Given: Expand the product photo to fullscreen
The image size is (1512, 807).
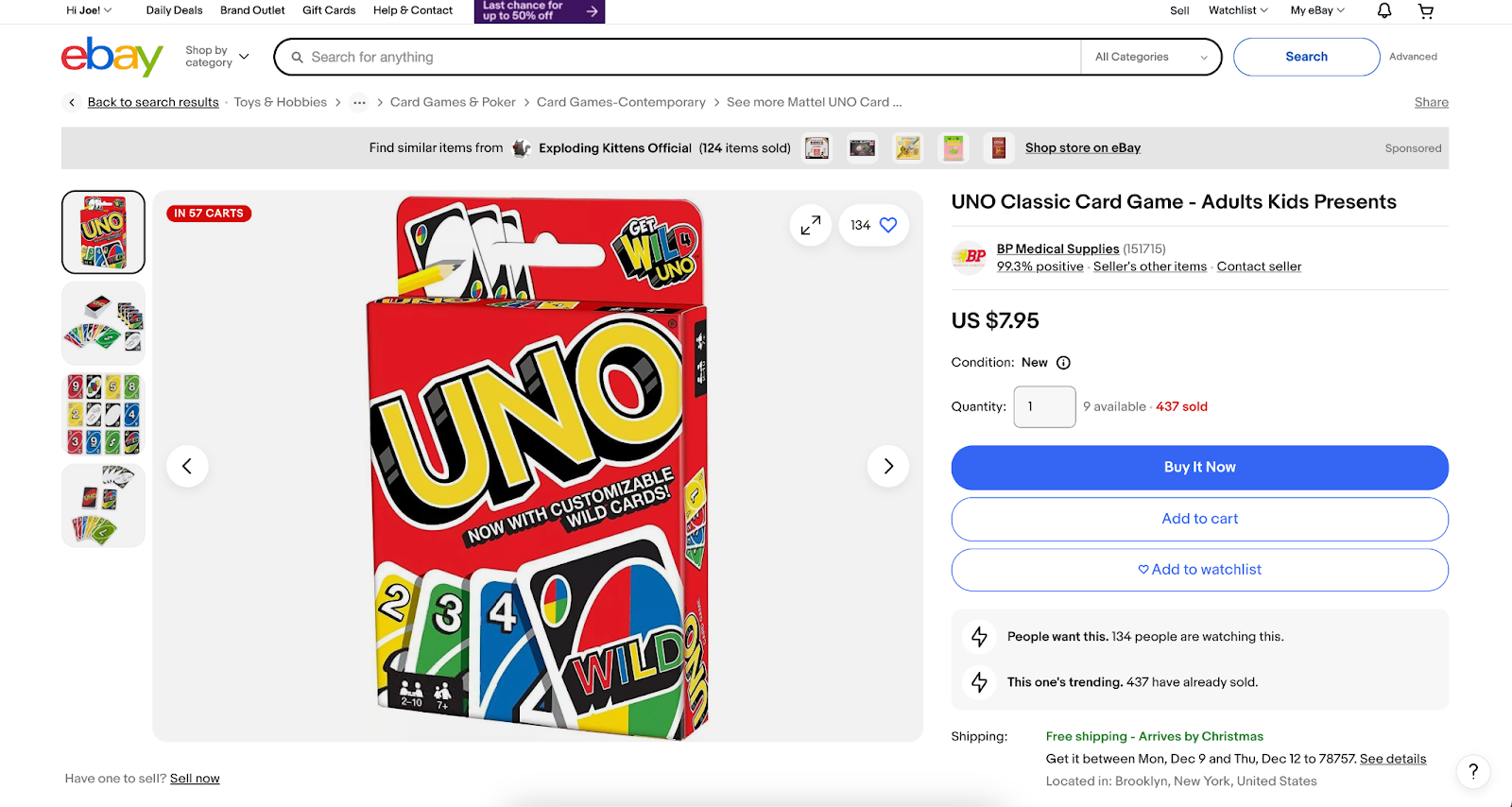Looking at the screenshot, I should tap(809, 225).
